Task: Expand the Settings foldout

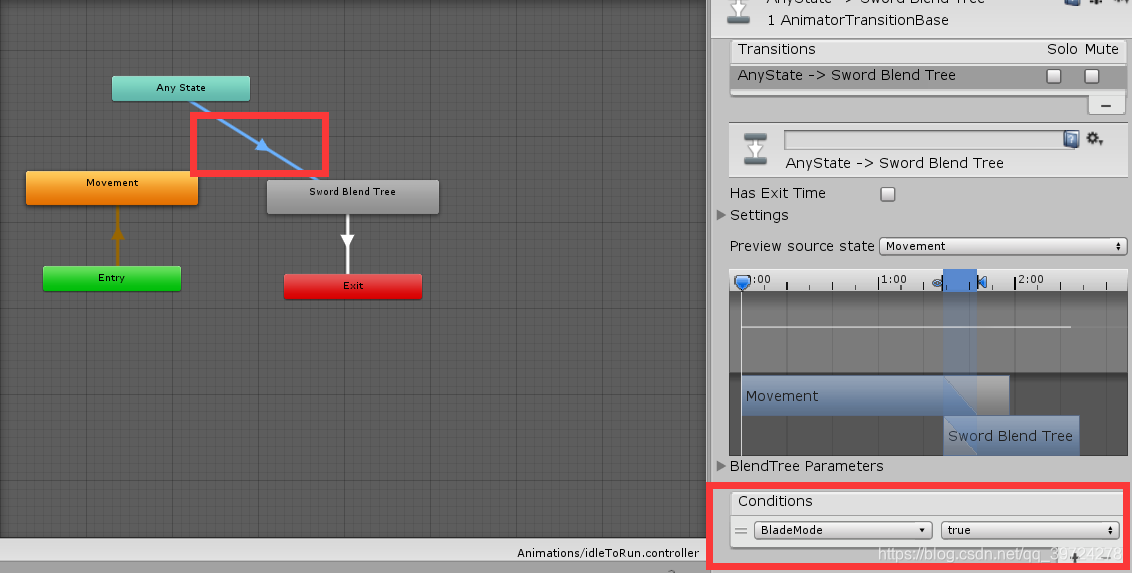Action: [721, 215]
